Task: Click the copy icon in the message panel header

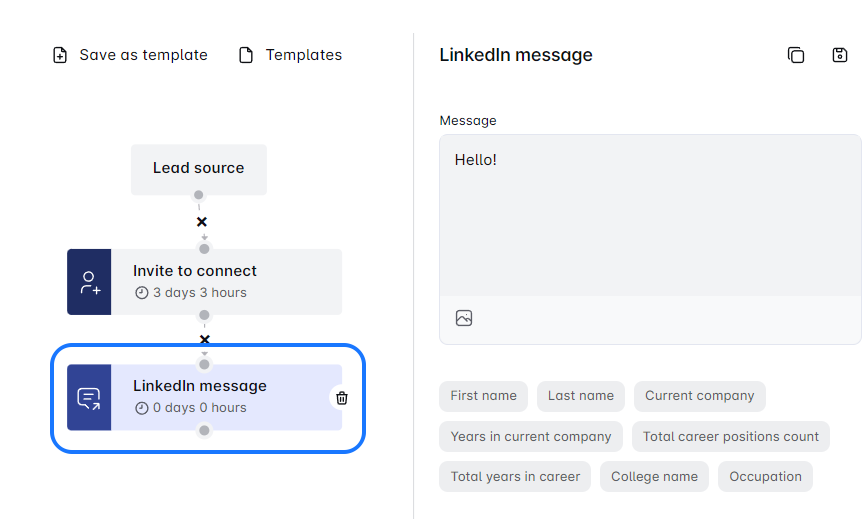Action: (x=796, y=55)
